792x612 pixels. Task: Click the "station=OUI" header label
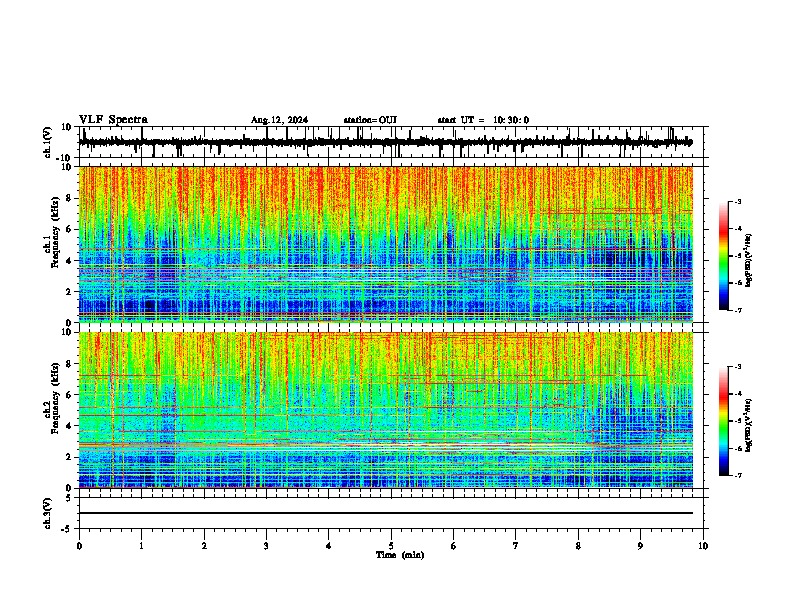click(370, 120)
